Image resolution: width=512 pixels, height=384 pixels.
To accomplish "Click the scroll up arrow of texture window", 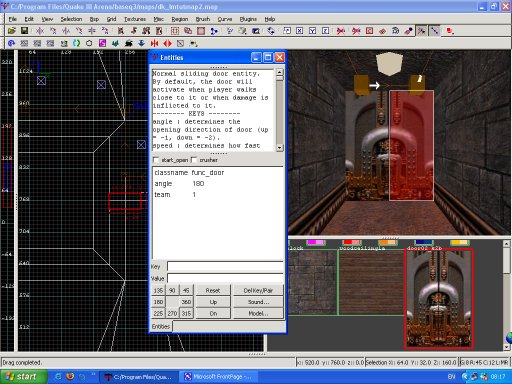I will (x=506, y=244).
